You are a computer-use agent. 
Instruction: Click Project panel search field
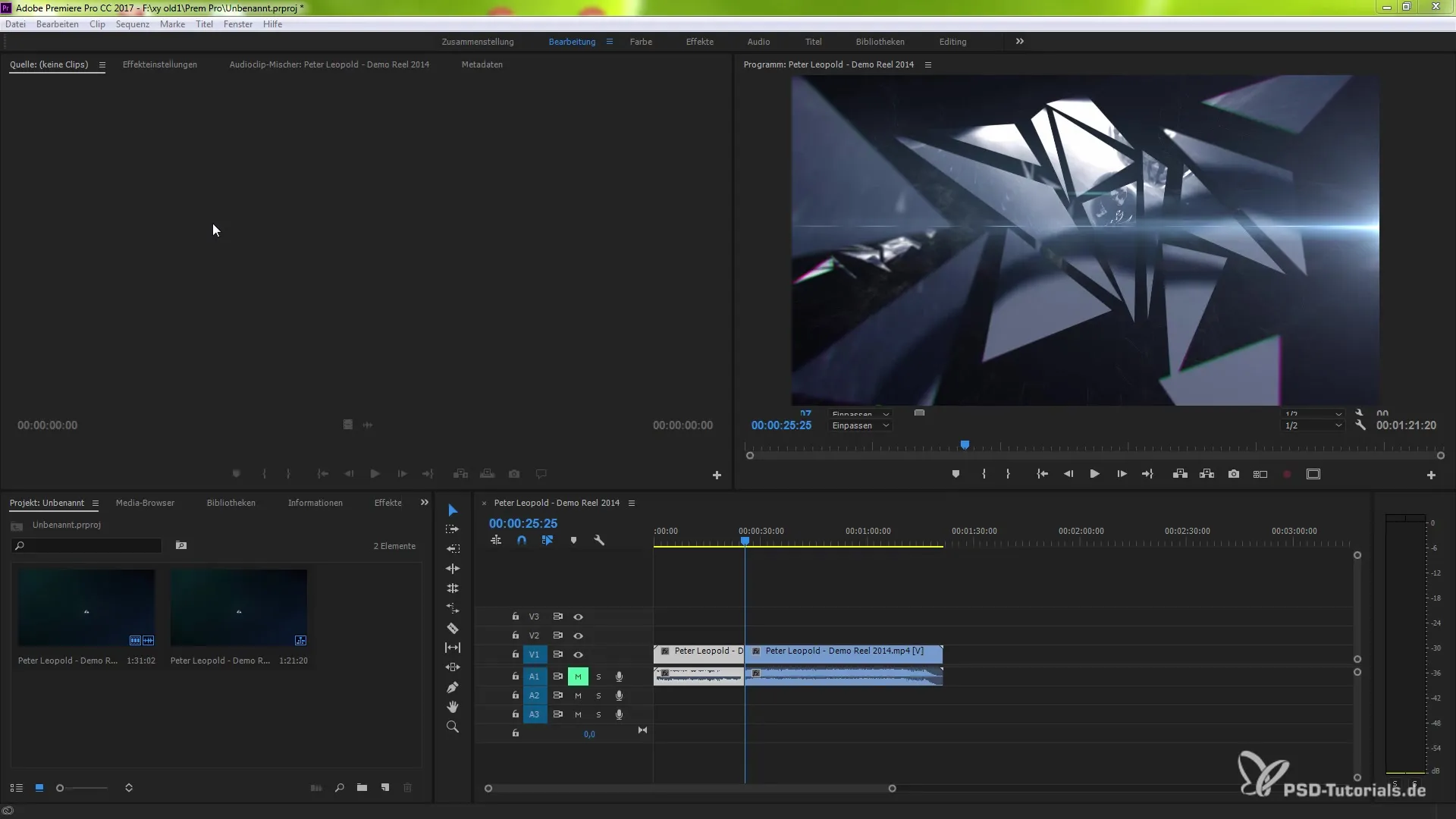pyautogui.click(x=87, y=546)
